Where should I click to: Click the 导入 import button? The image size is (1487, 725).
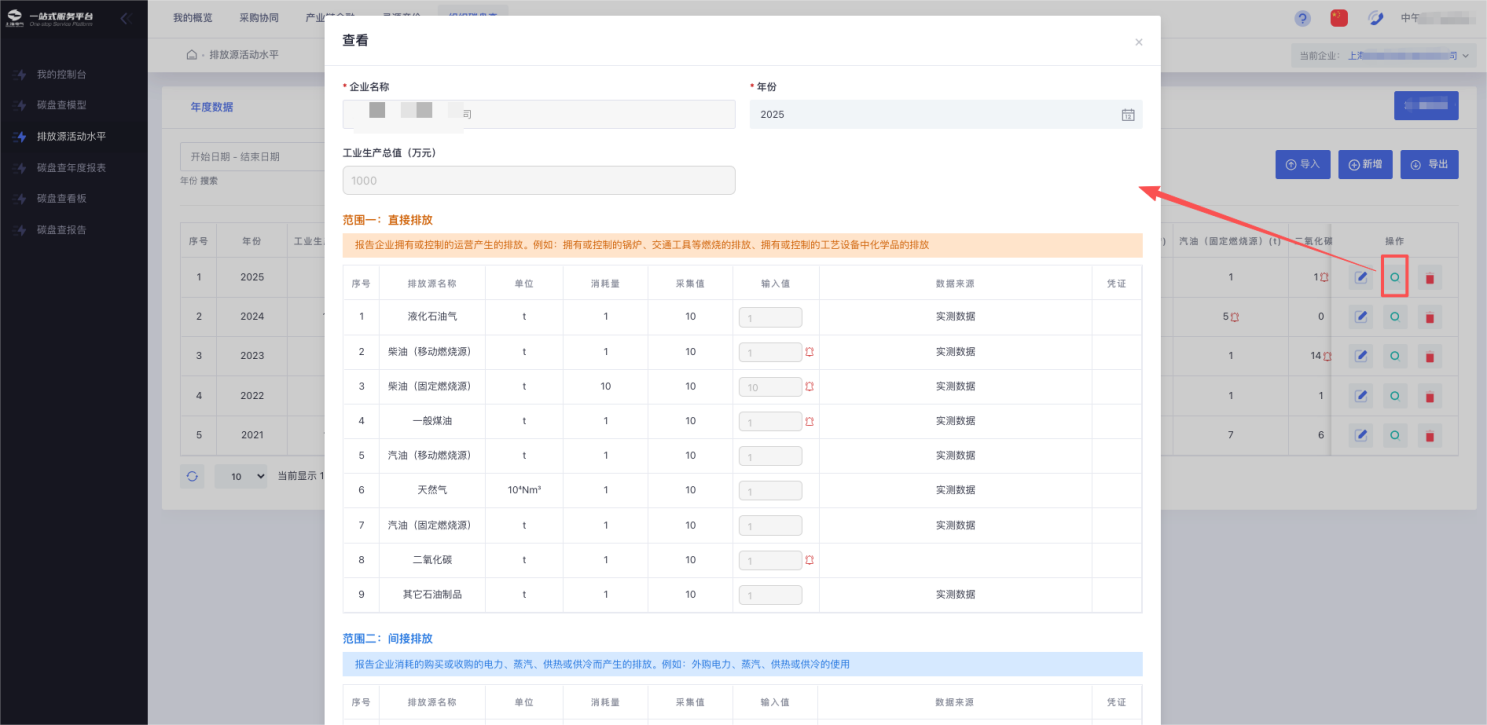(1302, 164)
